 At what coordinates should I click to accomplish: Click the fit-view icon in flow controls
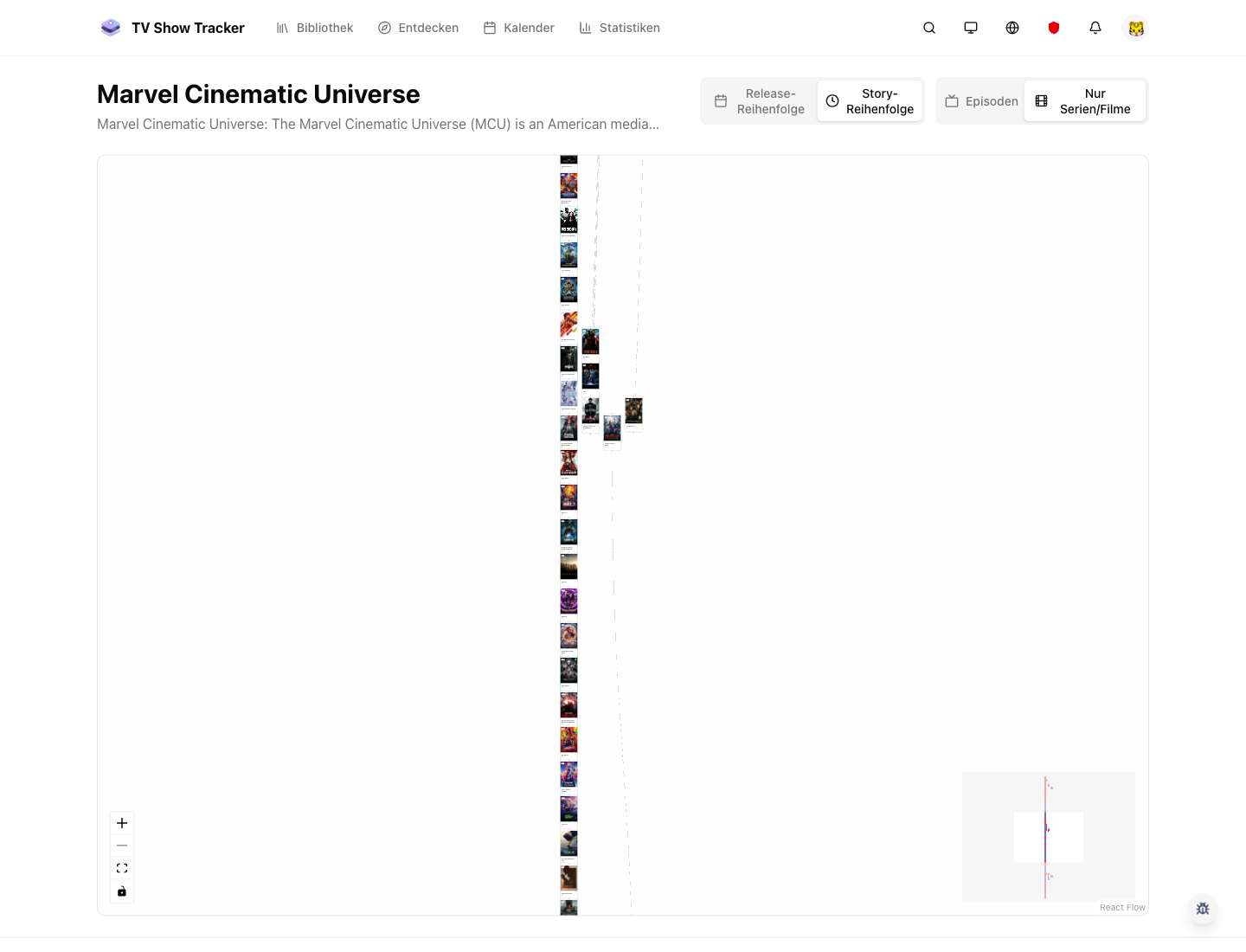pos(122,867)
